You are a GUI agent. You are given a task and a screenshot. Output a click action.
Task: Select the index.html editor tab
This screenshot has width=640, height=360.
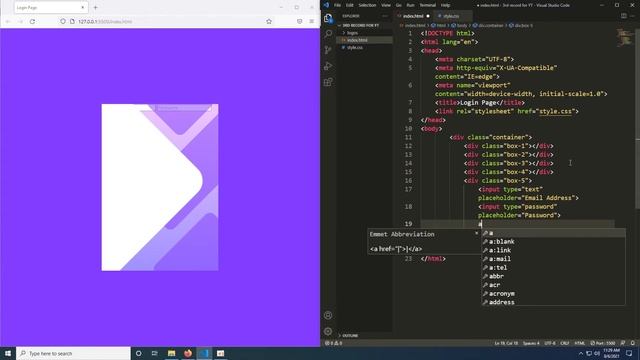[x=413, y=16]
